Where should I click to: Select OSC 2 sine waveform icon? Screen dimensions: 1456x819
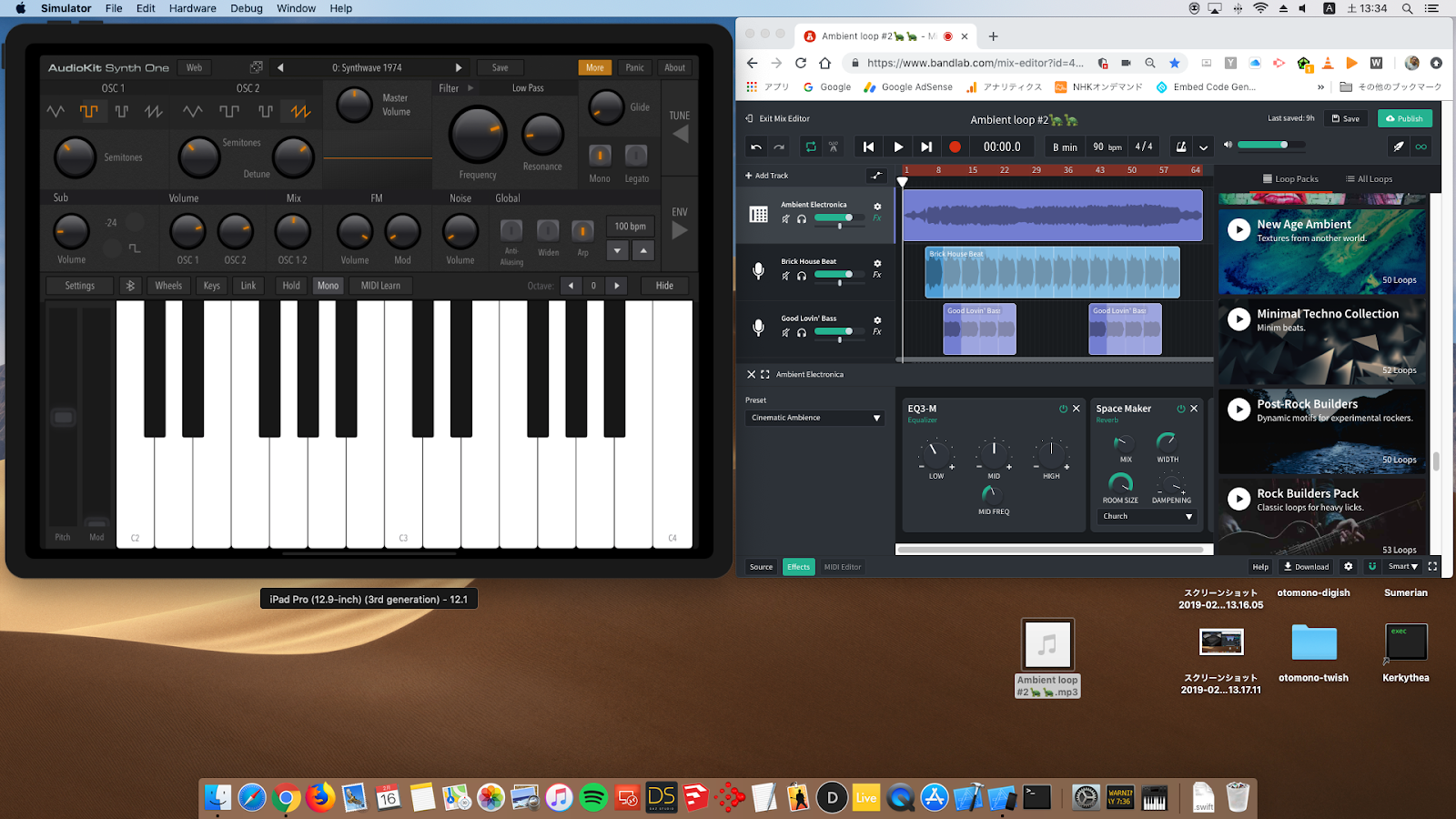point(192,111)
